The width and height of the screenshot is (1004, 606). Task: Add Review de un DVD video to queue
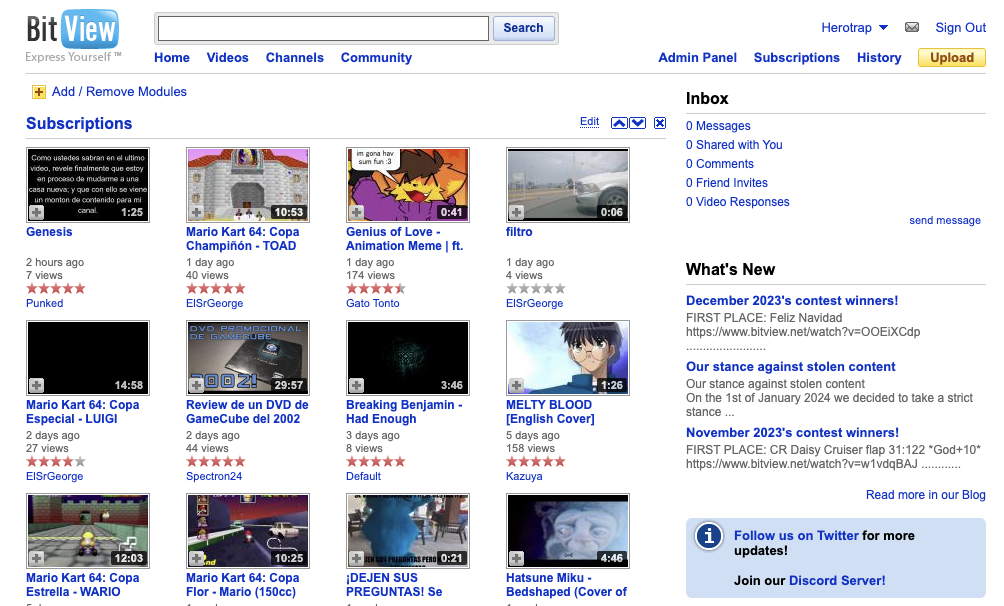[x=196, y=385]
